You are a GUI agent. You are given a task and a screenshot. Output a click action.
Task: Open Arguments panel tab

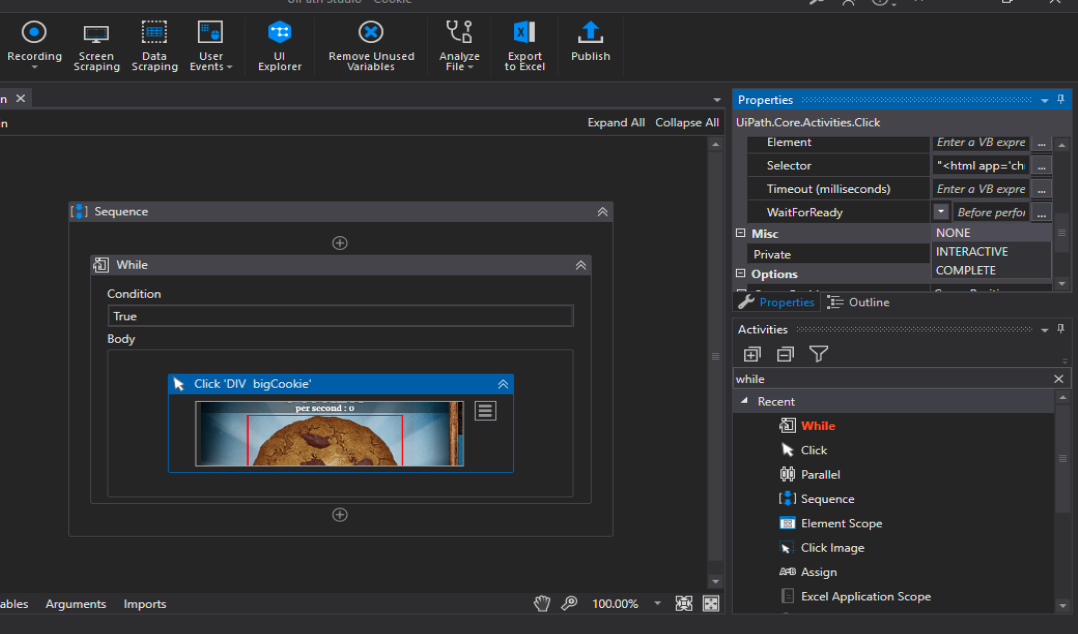pos(76,604)
